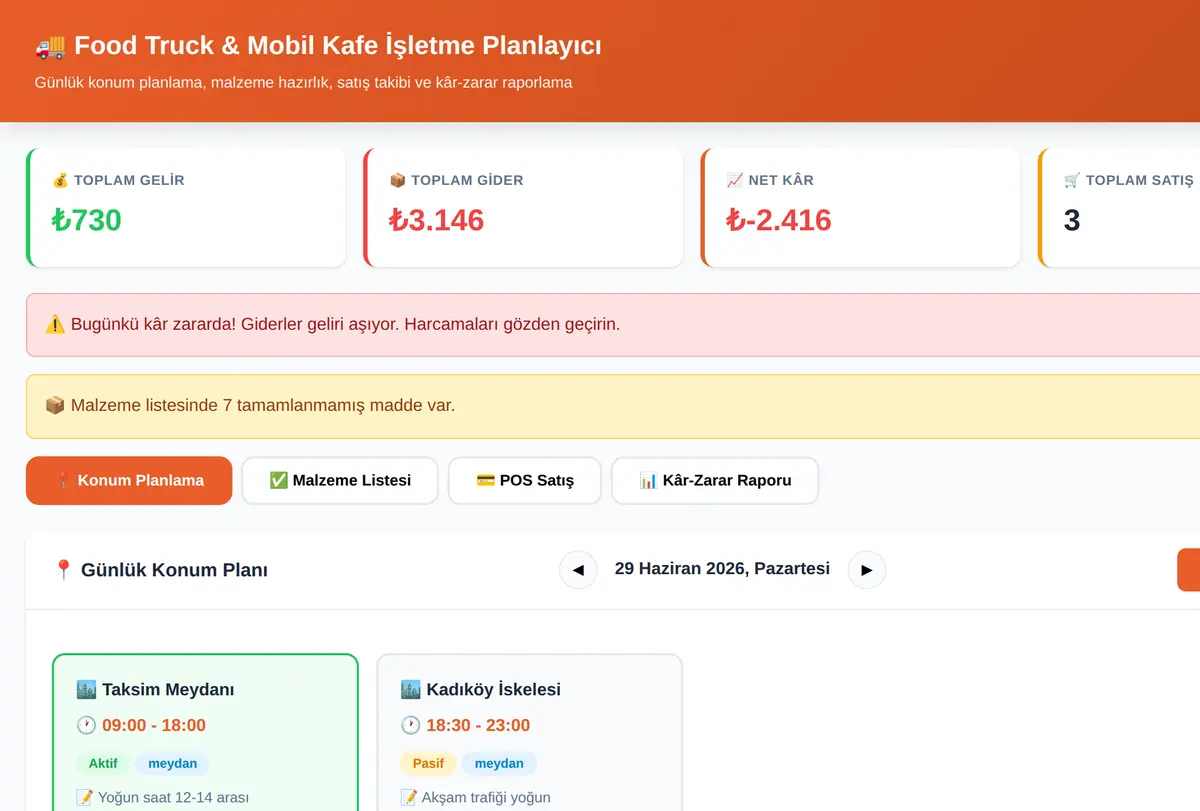Click the ₺-2.416 net profit value
1200x811 pixels.
point(779,220)
